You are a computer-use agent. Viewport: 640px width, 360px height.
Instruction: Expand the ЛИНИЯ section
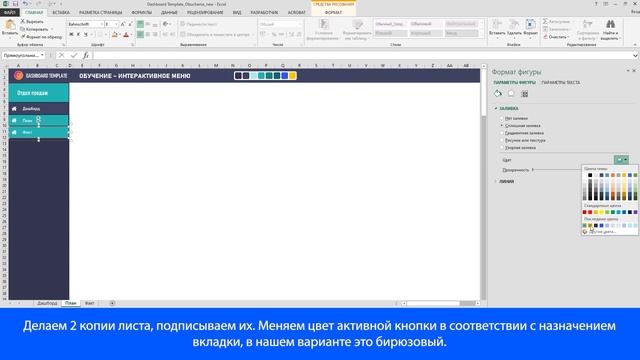pos(496,181)
